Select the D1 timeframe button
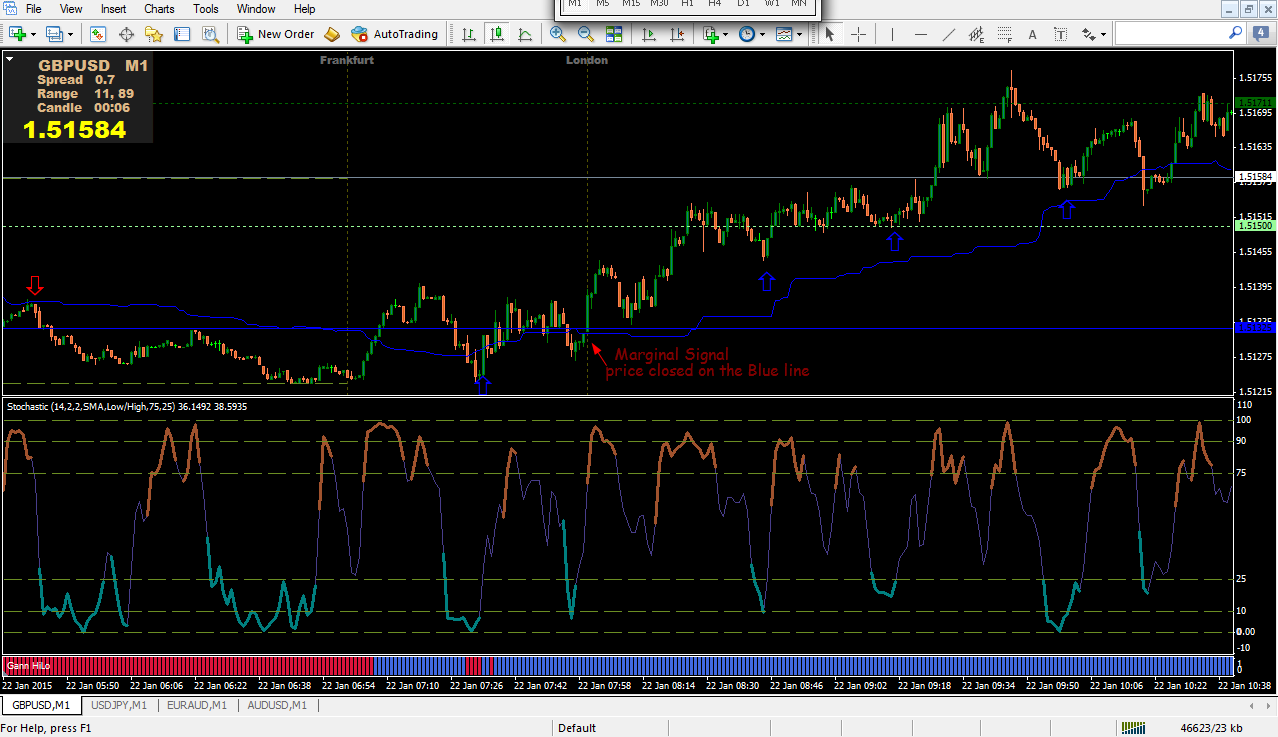This screenshot has height=737, width=1278. [x=743, y=4]
